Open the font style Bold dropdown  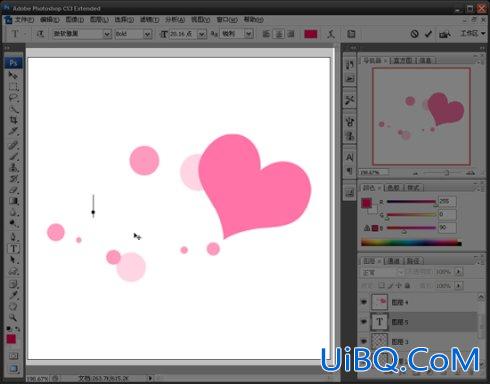148,34
